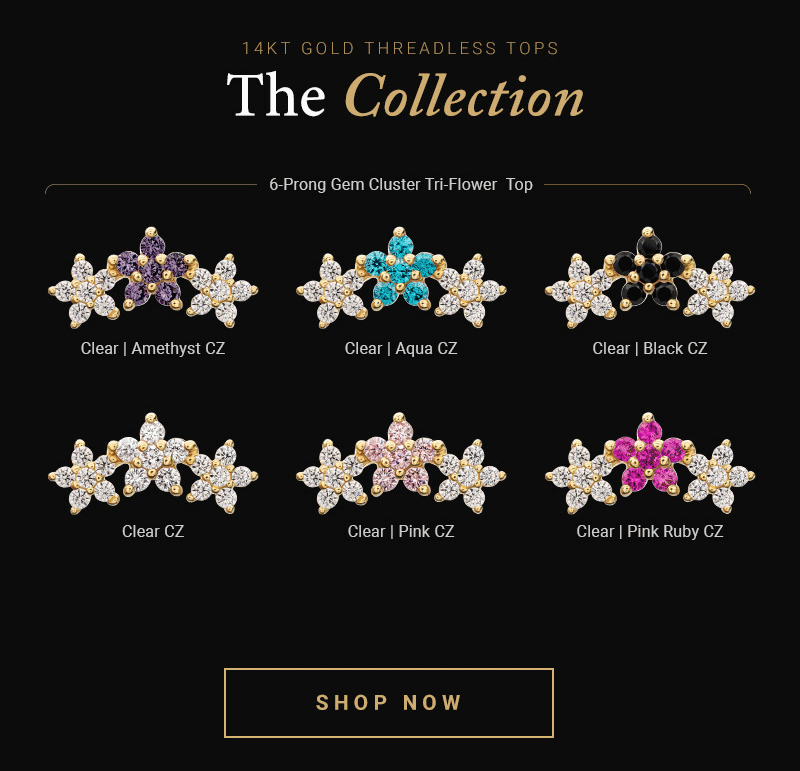Click the 14KT Gold Threadless Tops subtitle
800x771 pixels.
click(x=401, y=48)
